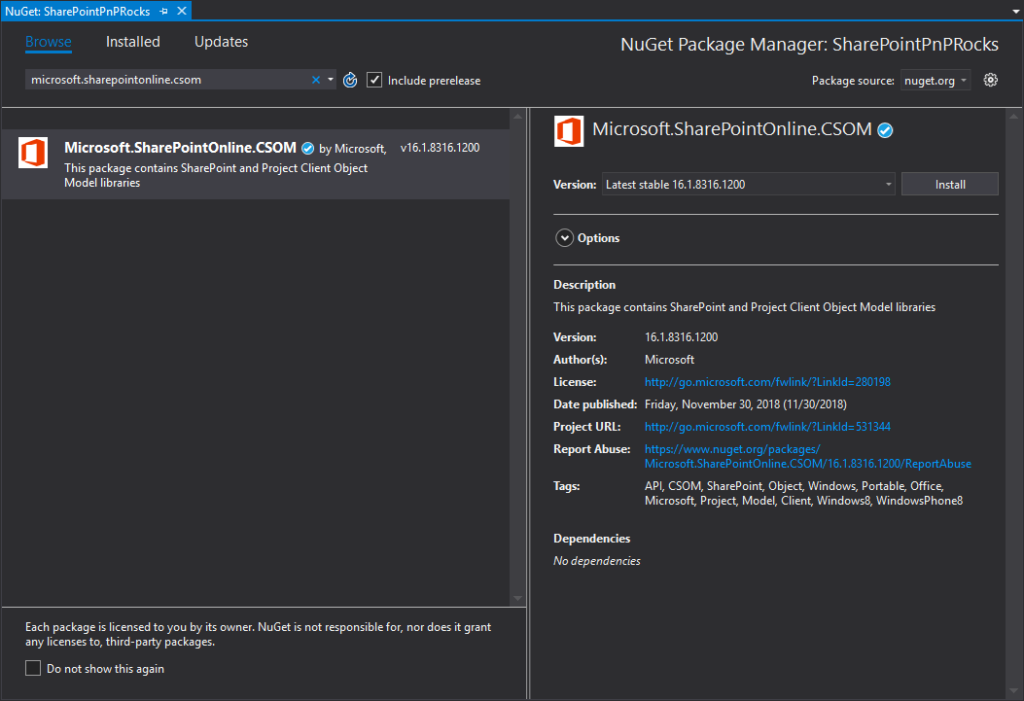Open the search history dropdown arrow
Screen dimensions: 1024x701
[x=330, y=80]
